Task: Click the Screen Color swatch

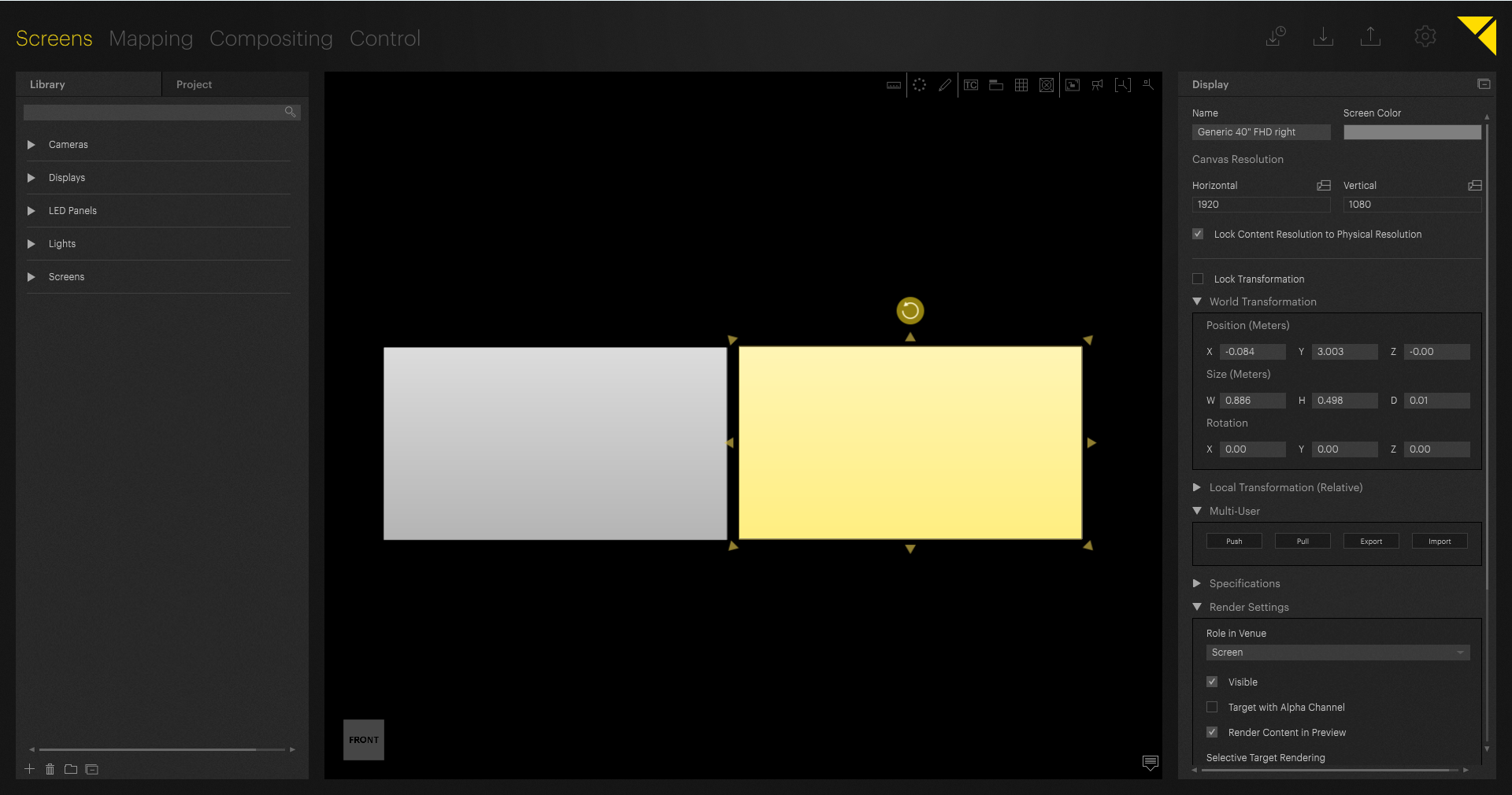Action: pos(1412,132)
